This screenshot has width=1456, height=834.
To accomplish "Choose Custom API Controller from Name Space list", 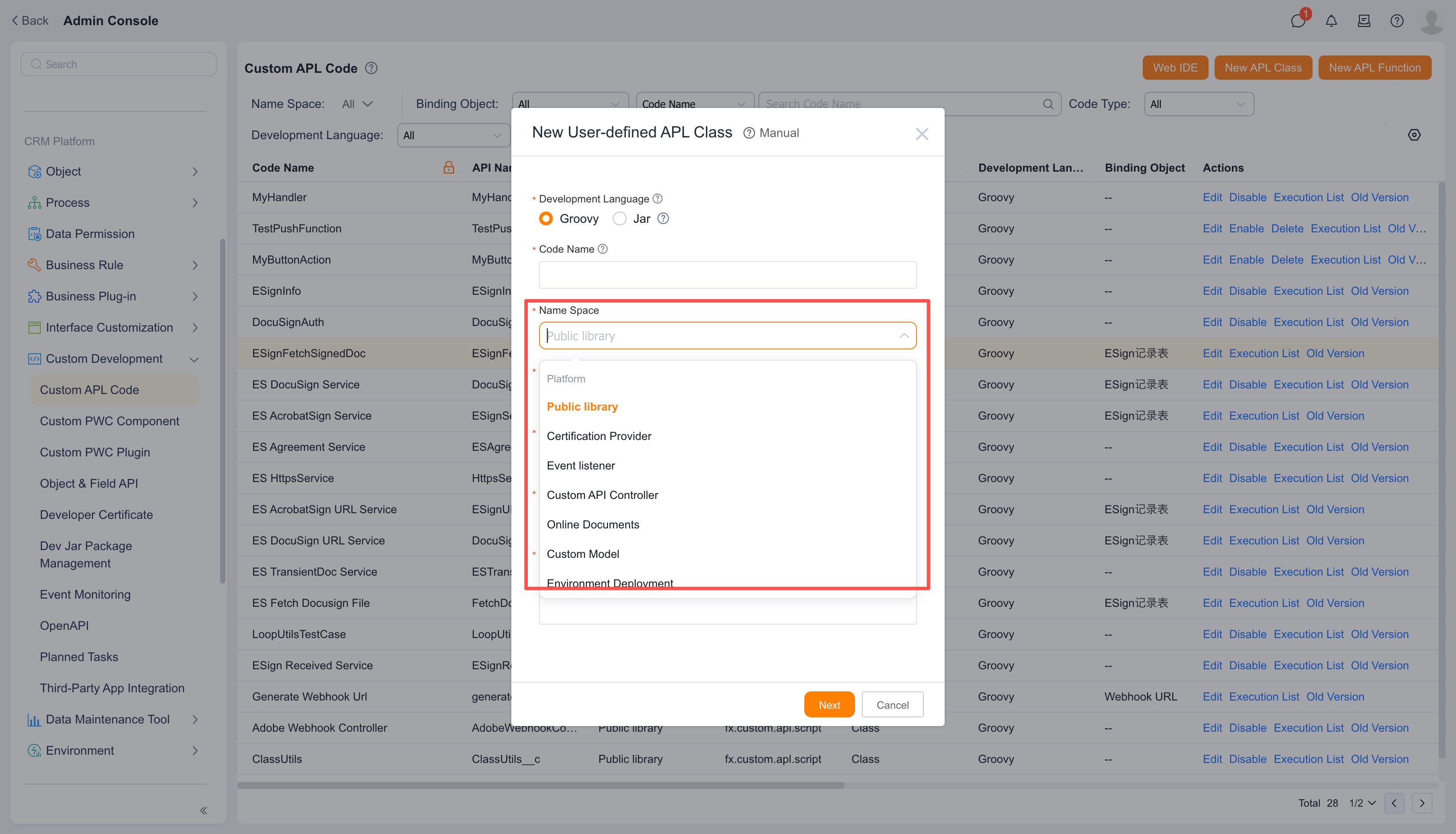I will coord(727,495).
